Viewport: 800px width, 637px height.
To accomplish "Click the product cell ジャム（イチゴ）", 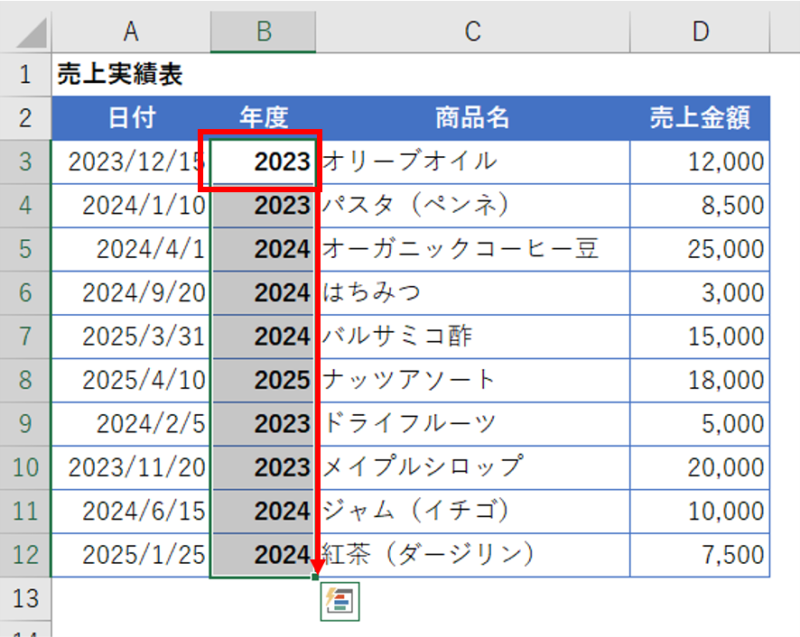I will (x=473, y=512).
